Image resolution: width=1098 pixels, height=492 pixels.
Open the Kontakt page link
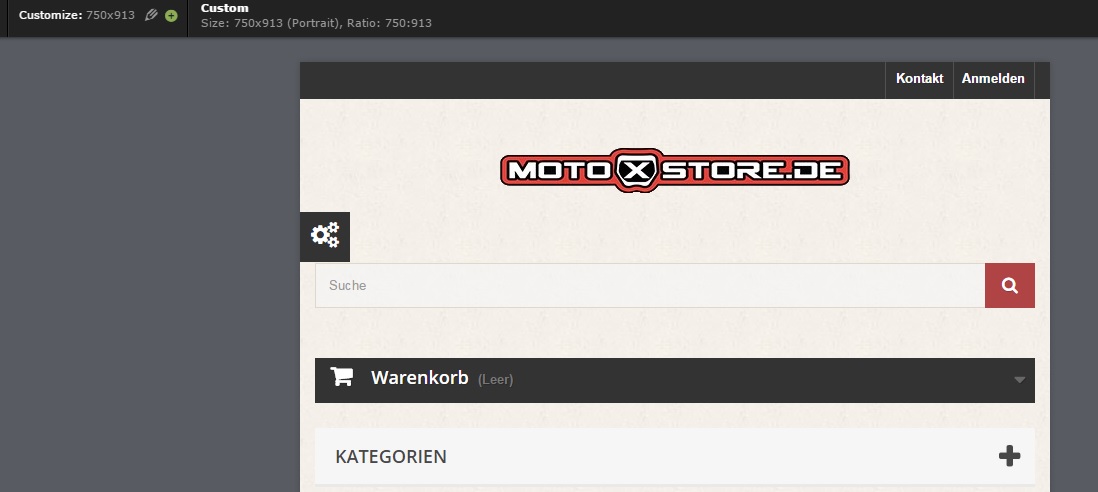point(919,79)
